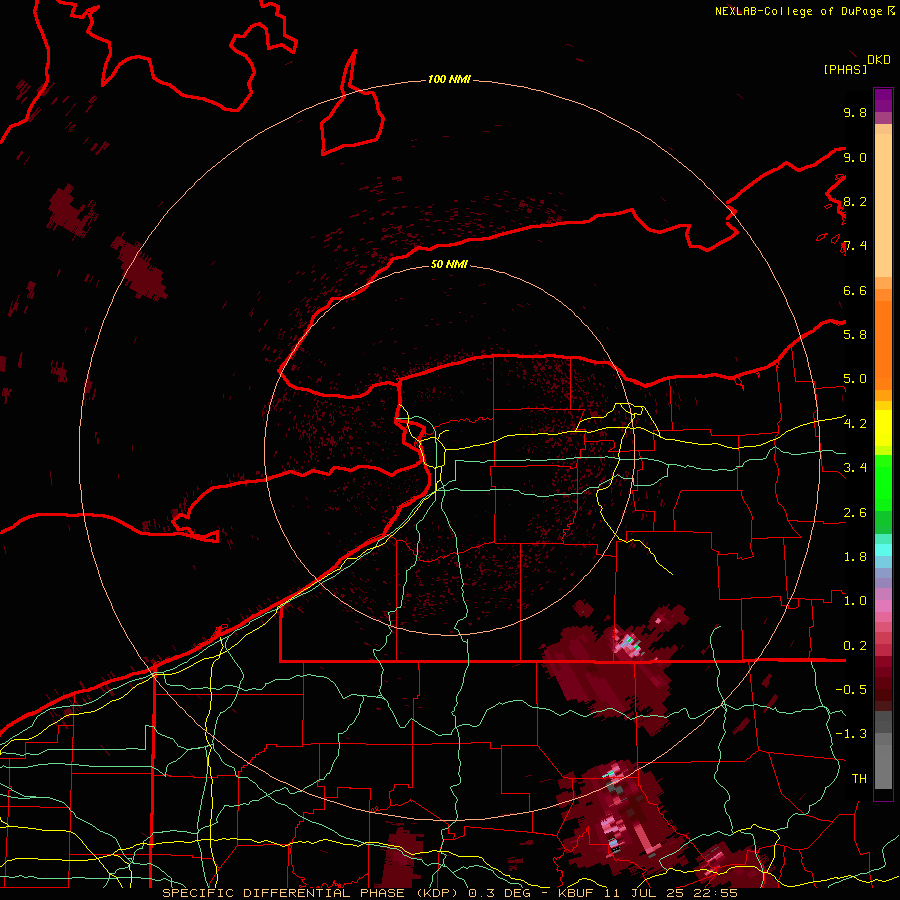Pick the orange band of the color bar

[x=883, y=344]
